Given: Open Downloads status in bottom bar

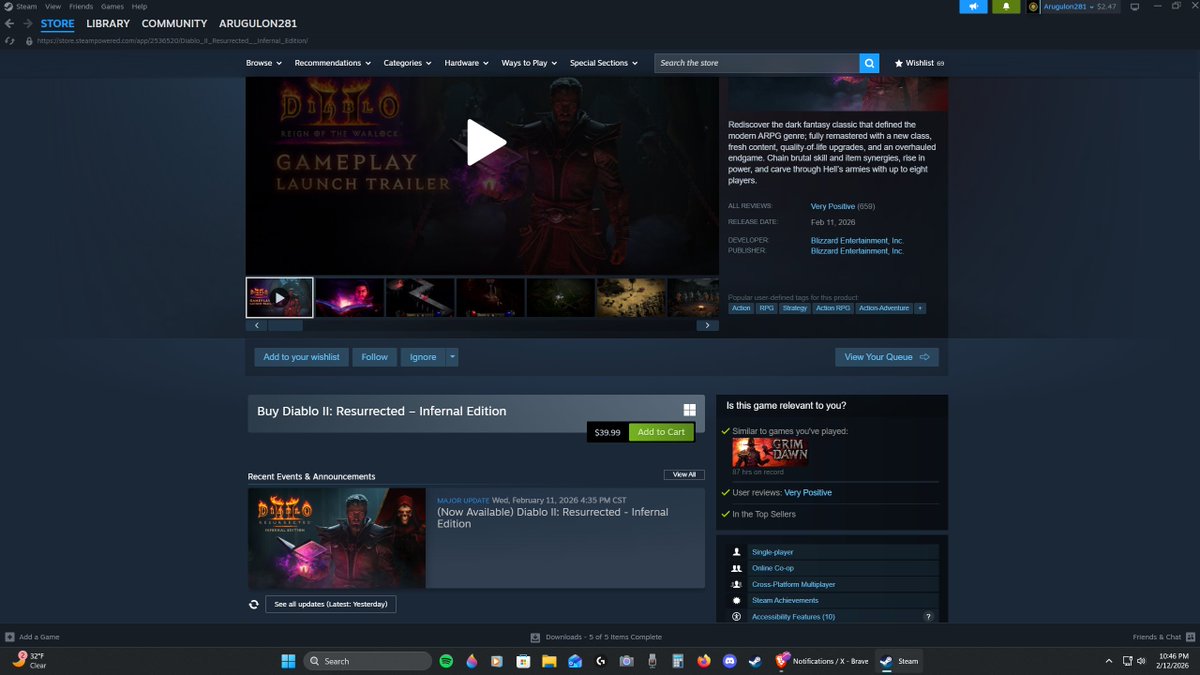Looking at the screenshot, I should (596, 637).
